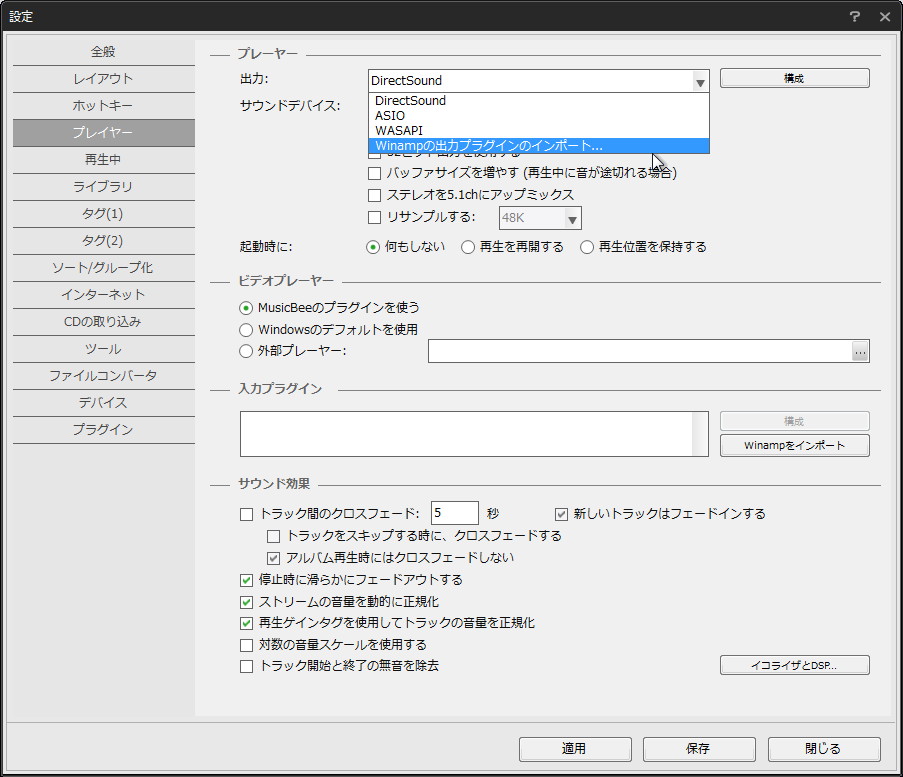The image size is (903, 777).
Task: Select ASIO in the open output list
Action: click(x=390, y=115)
